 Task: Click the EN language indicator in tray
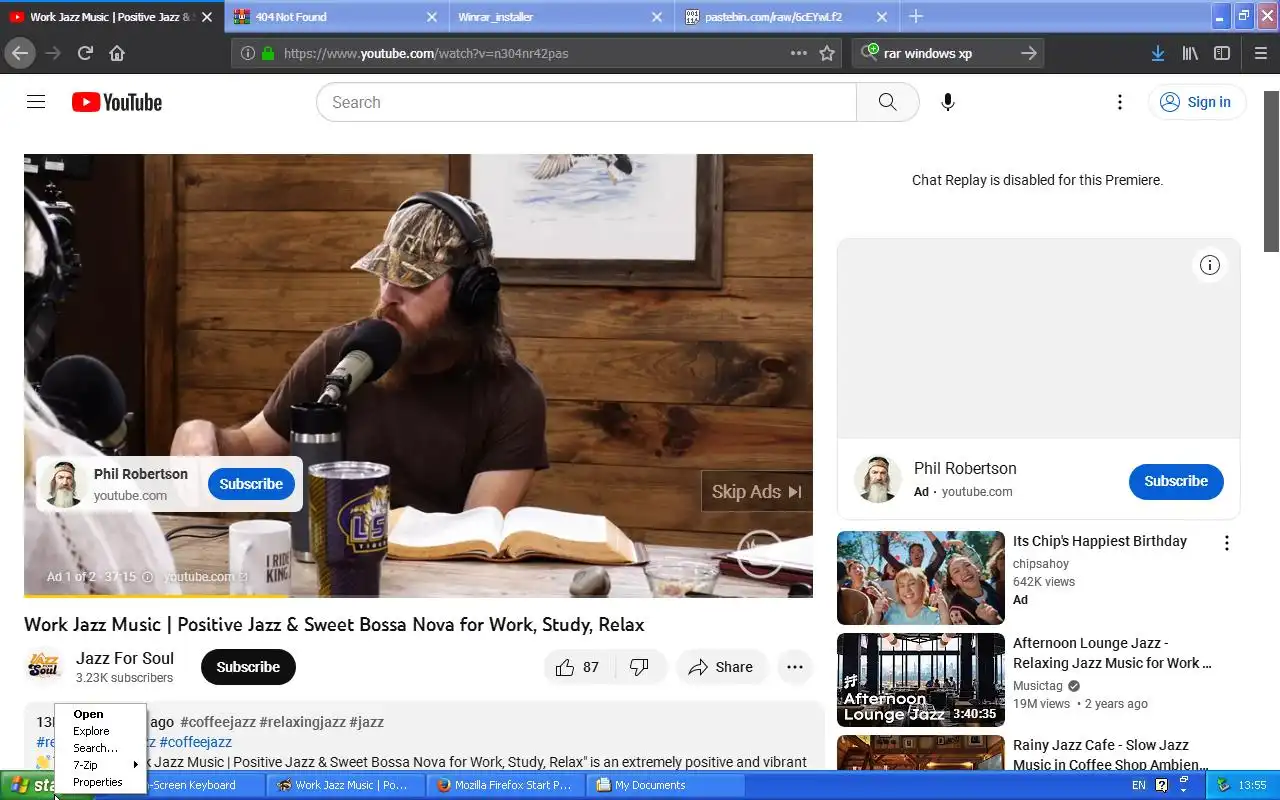pyautogui.click(x=1139, y=785)
